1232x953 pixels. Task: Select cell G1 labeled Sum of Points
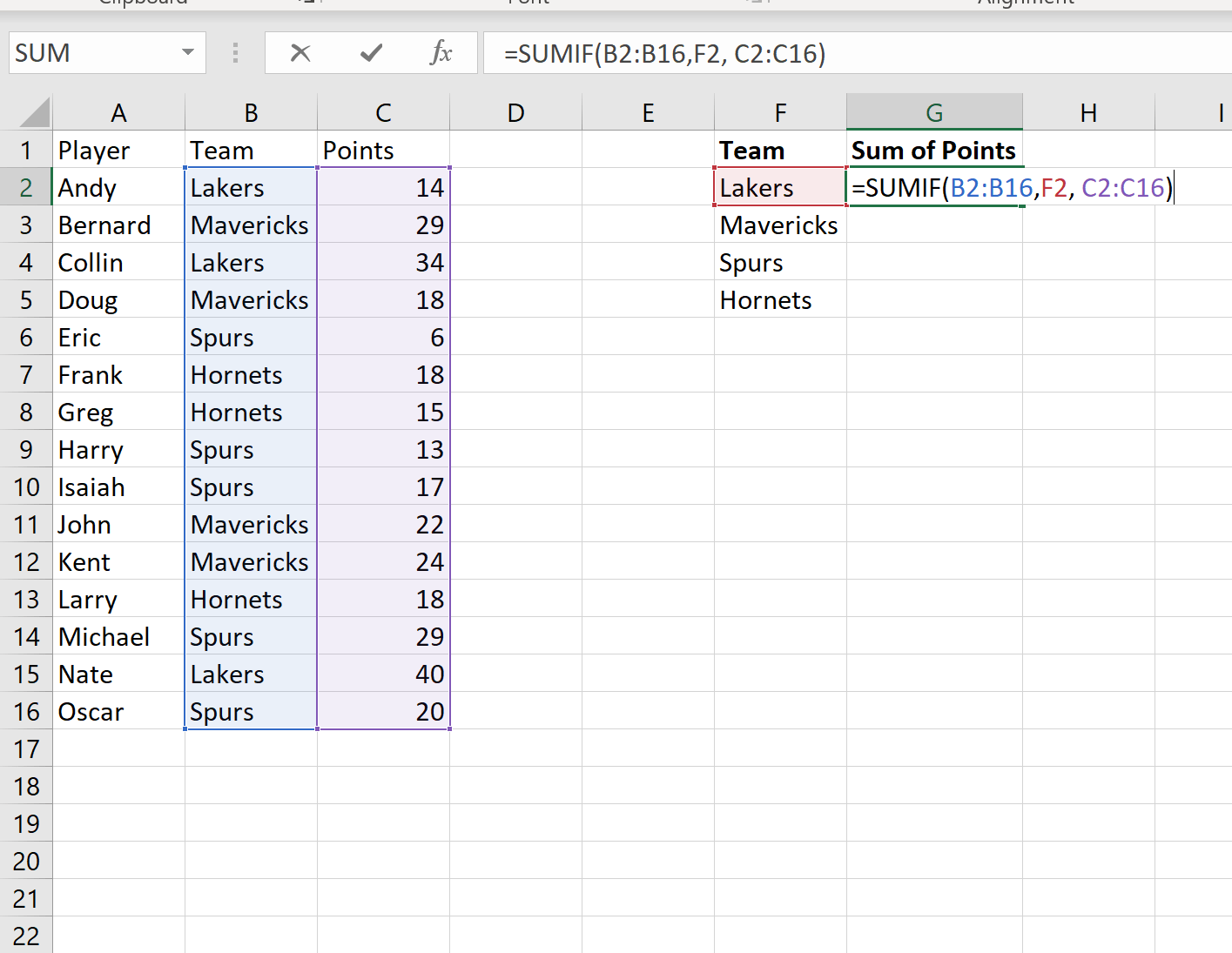(x=934, y=149)
